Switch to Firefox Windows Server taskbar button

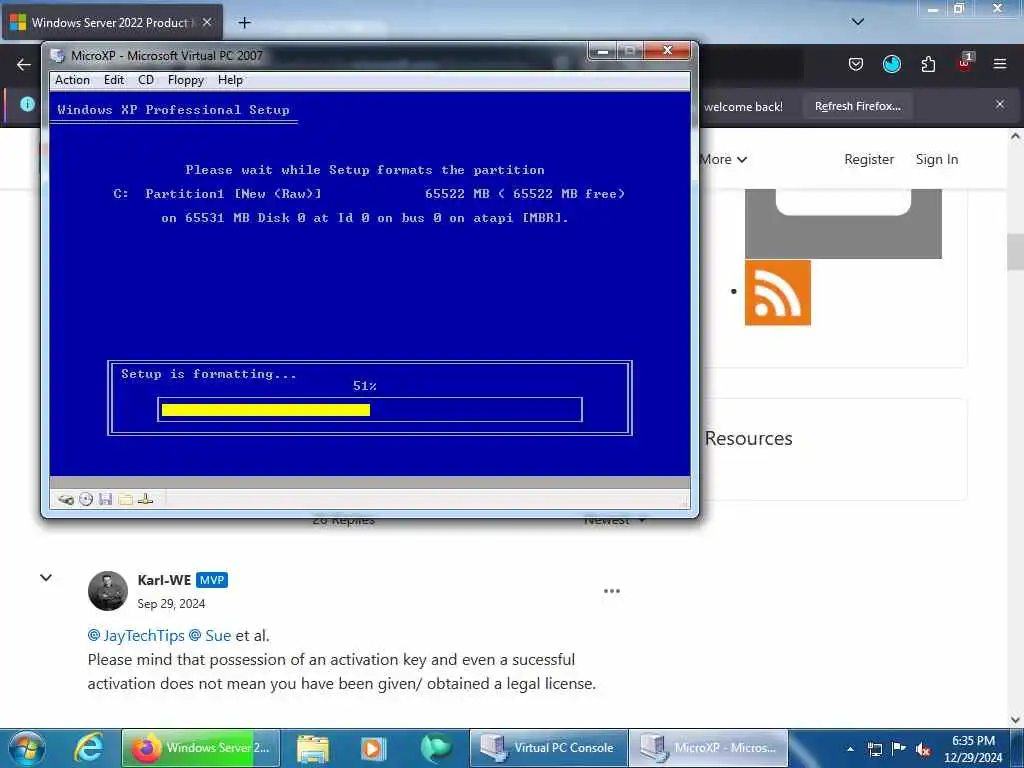[x=201, y=748]
